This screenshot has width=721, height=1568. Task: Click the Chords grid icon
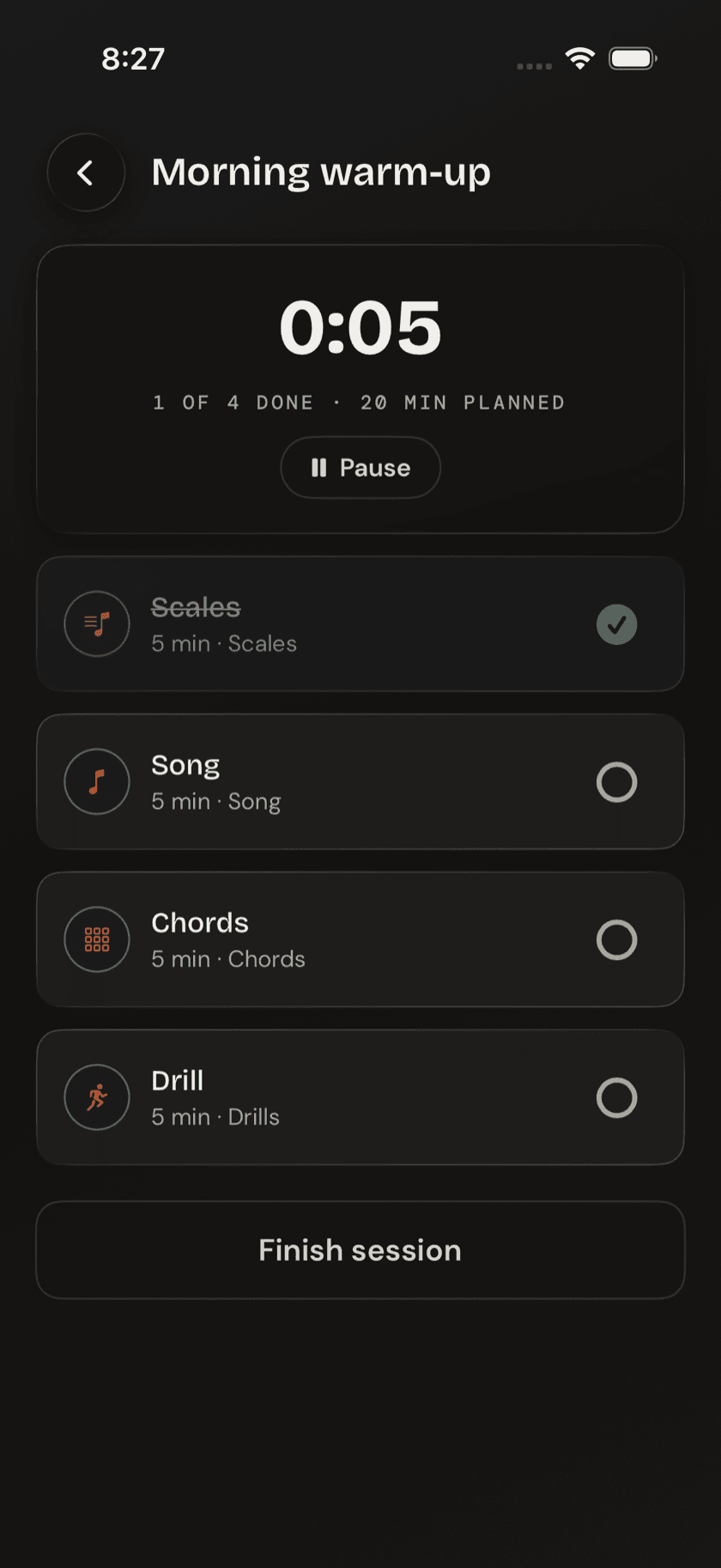[x=97, y=939]
